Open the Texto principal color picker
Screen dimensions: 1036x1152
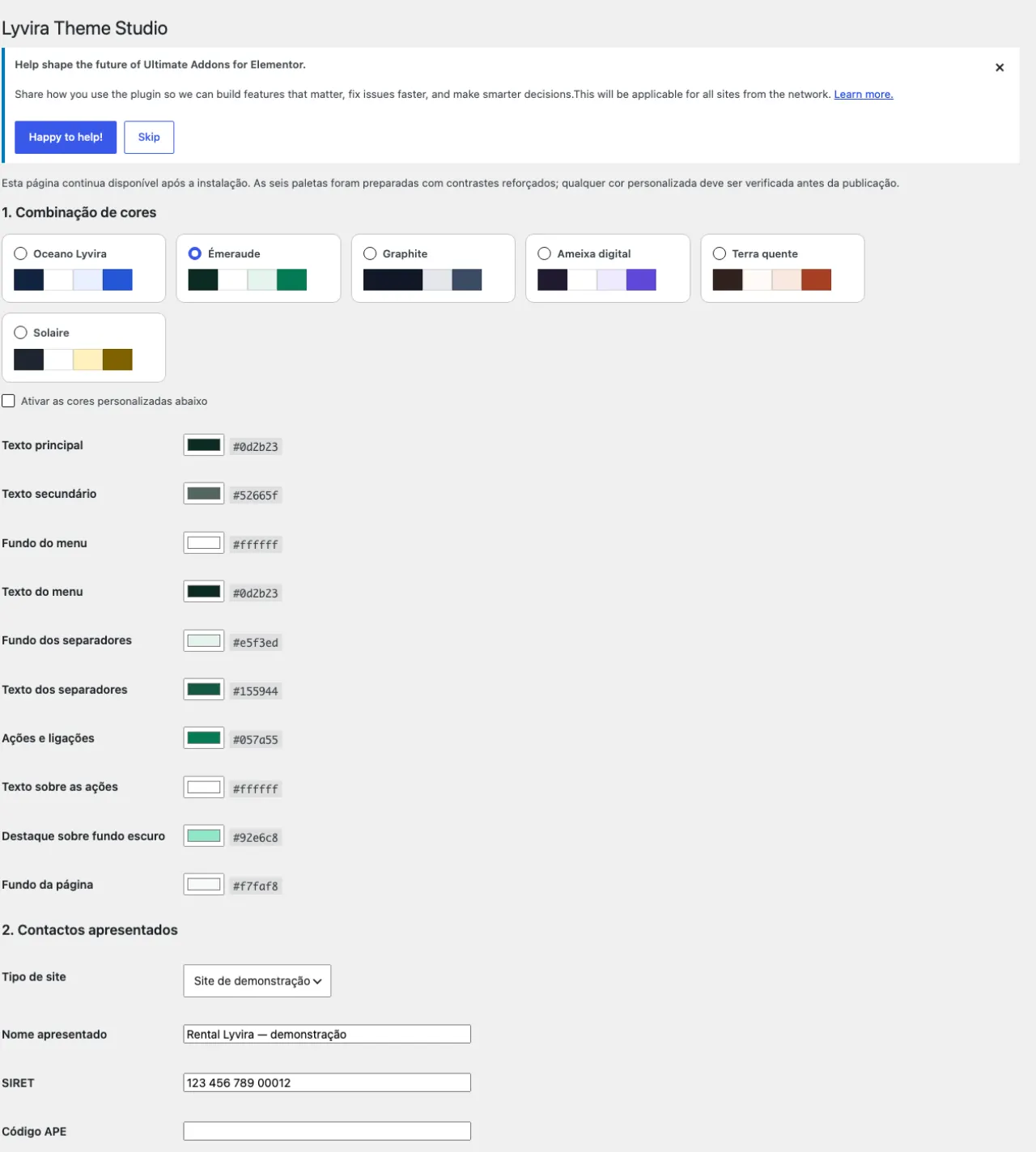pos(204,445)
